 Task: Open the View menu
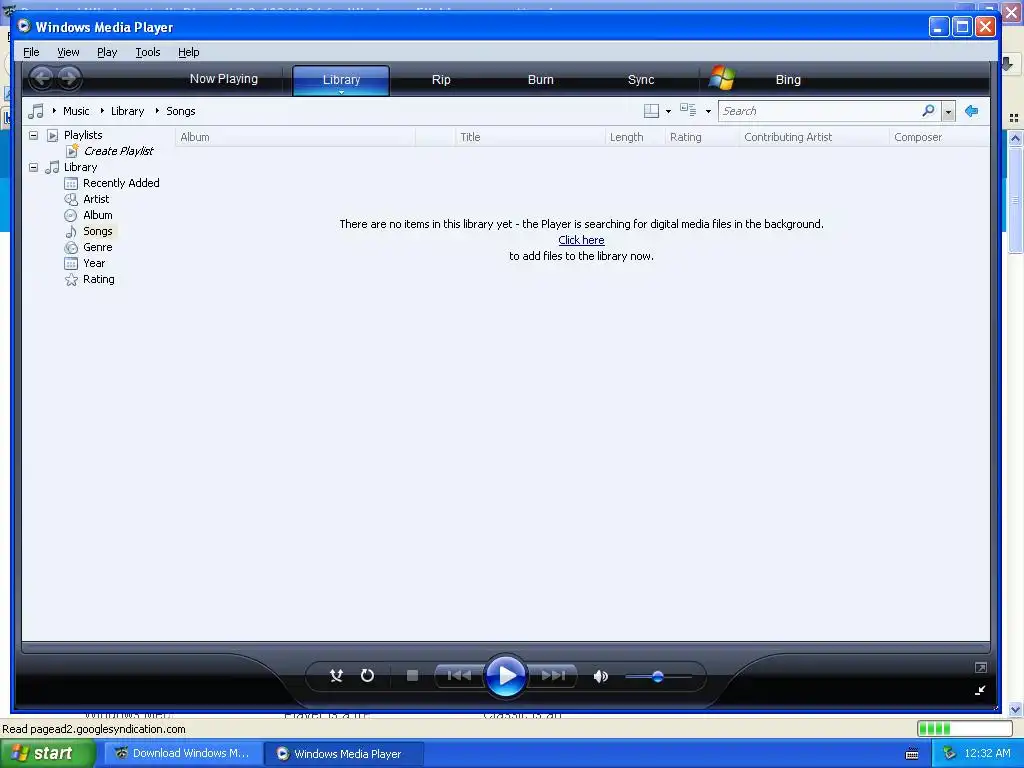coord(68,52)
